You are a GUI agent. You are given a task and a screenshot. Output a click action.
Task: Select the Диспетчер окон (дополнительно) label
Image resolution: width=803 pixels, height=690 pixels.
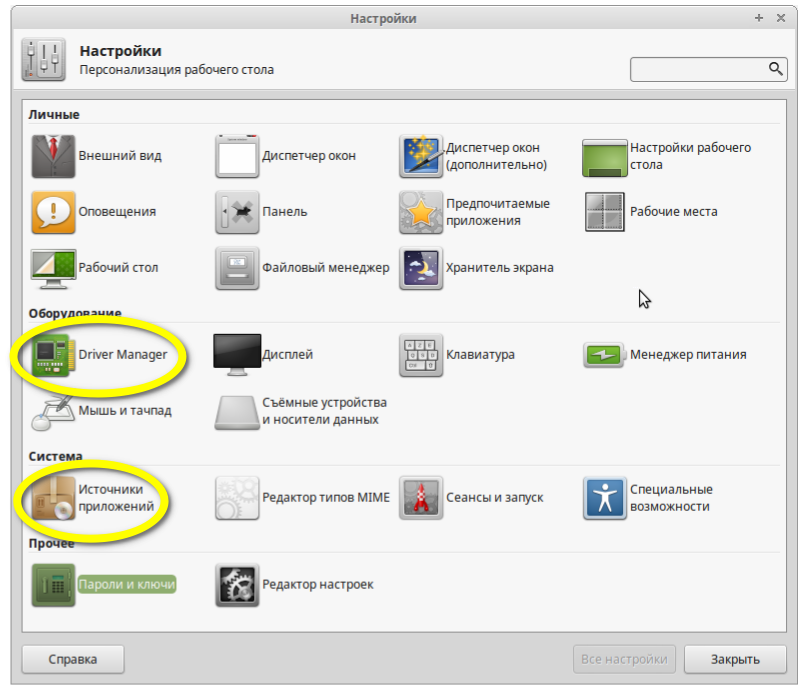[x=496, y=156]
